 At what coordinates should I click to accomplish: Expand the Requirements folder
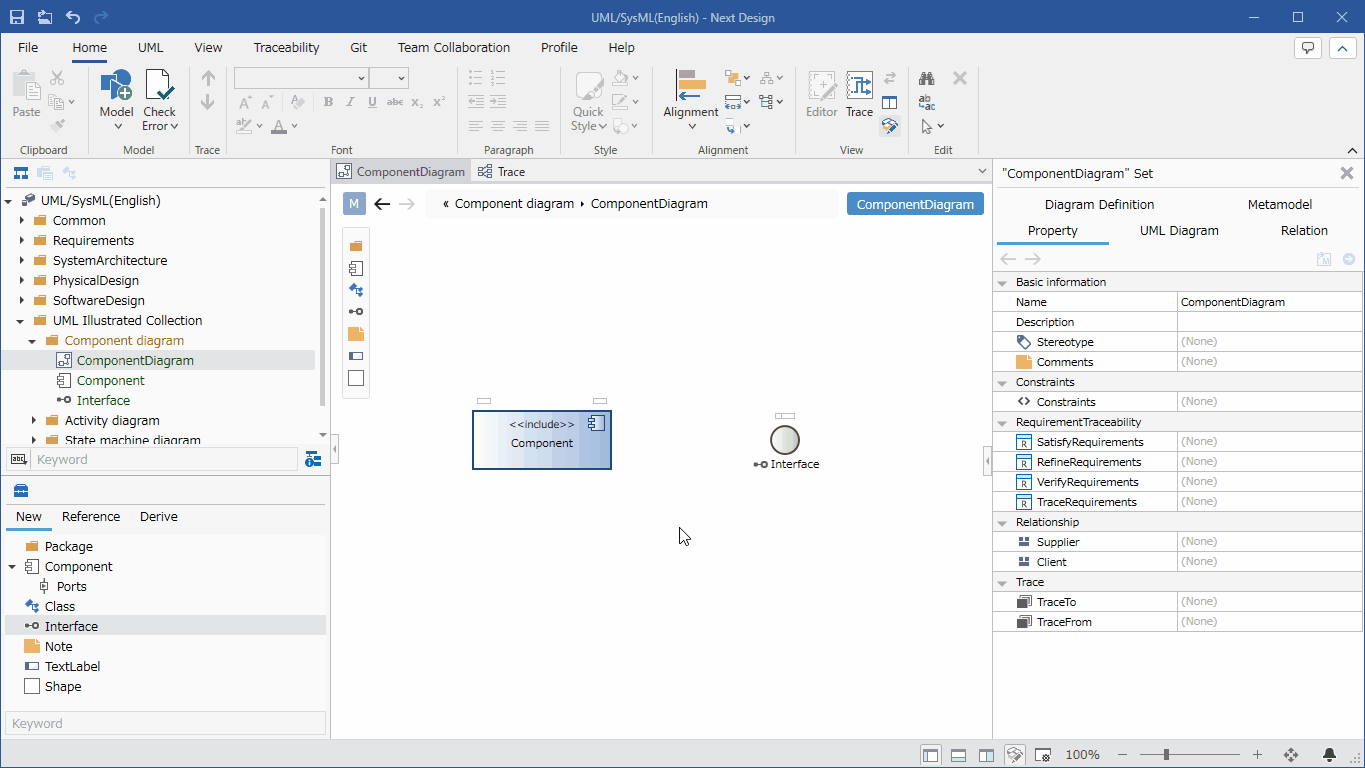pyautogui.click(x=22, y=241)
